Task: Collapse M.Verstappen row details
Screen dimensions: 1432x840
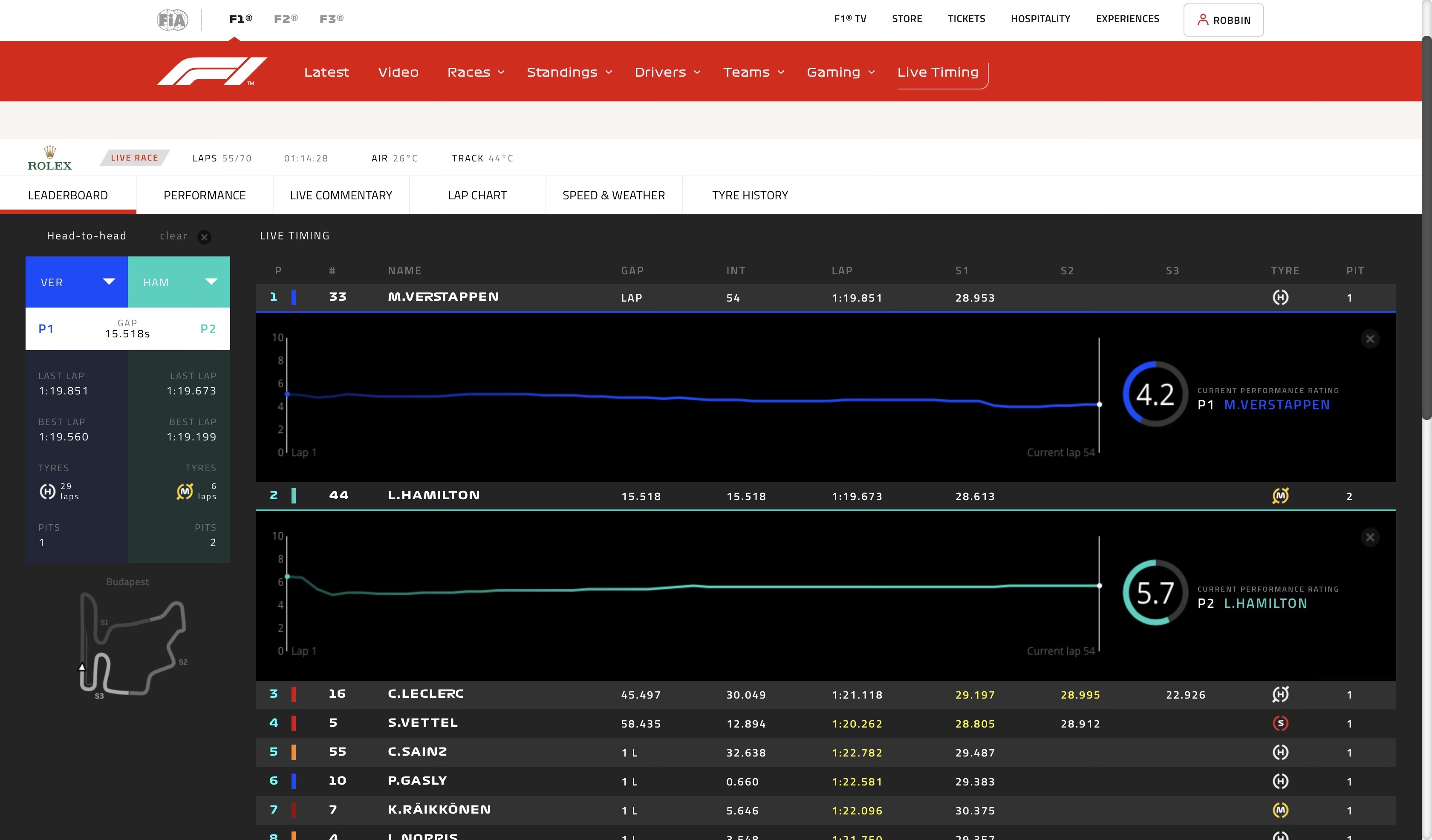Action: [x=826, y=297]
